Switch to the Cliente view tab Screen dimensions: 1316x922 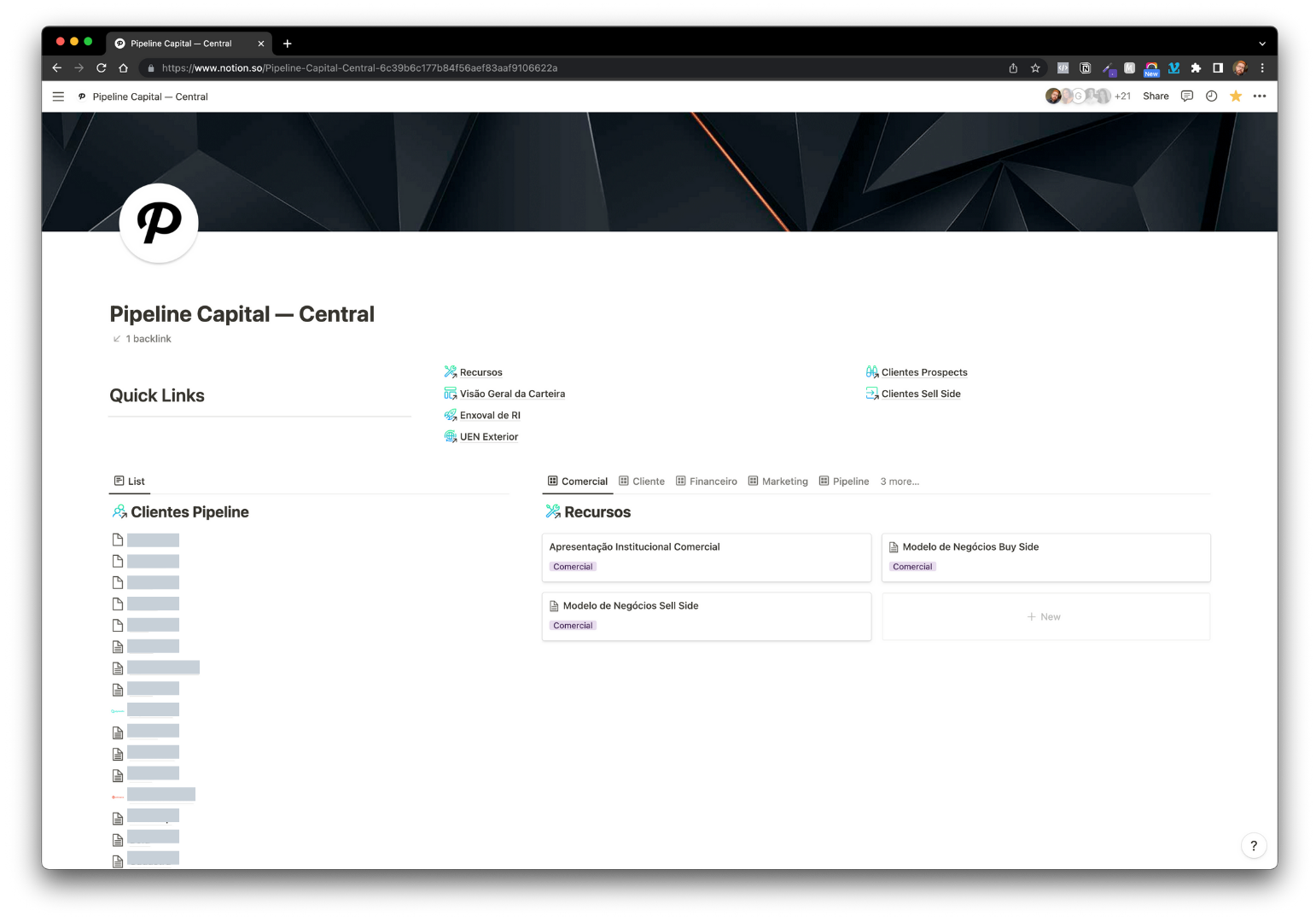click(x=642, y=481)
